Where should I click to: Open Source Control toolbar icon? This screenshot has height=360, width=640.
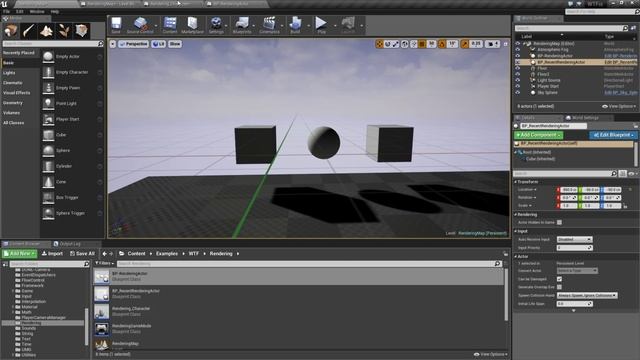140,25
